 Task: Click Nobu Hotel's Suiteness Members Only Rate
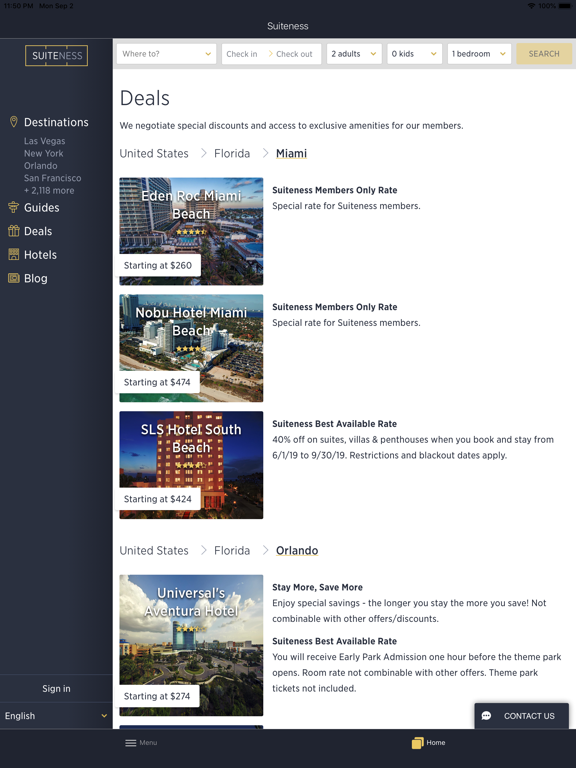(x=335, y=307)
